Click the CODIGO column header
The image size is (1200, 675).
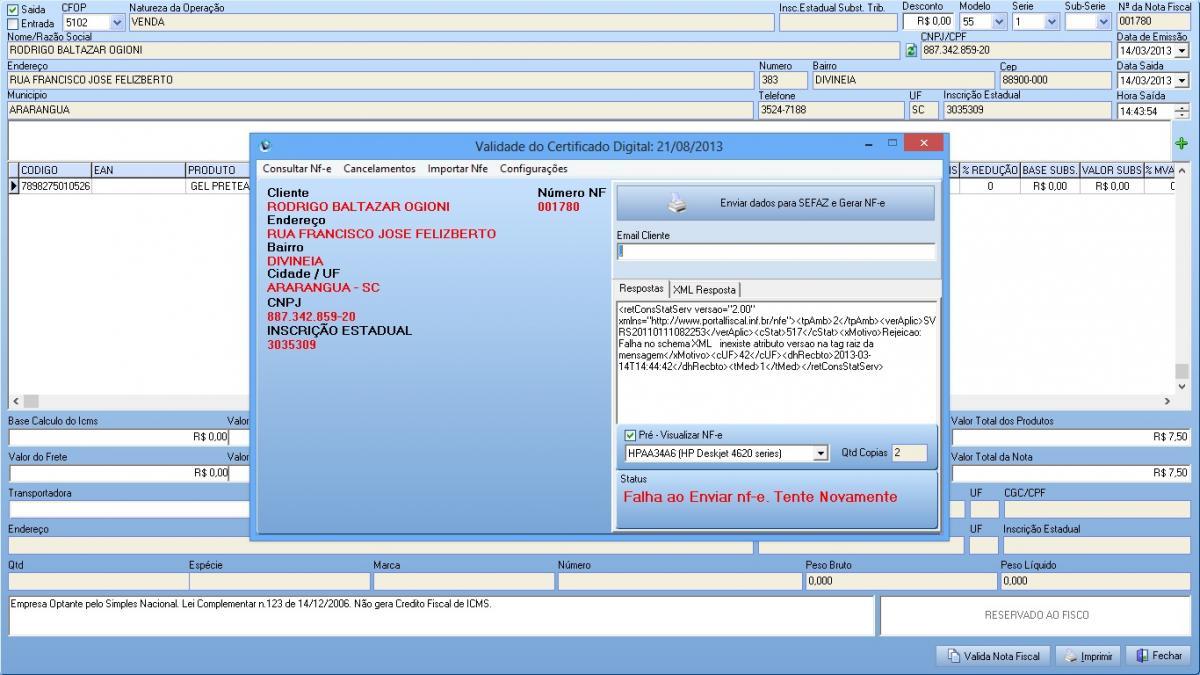point(55,170)
